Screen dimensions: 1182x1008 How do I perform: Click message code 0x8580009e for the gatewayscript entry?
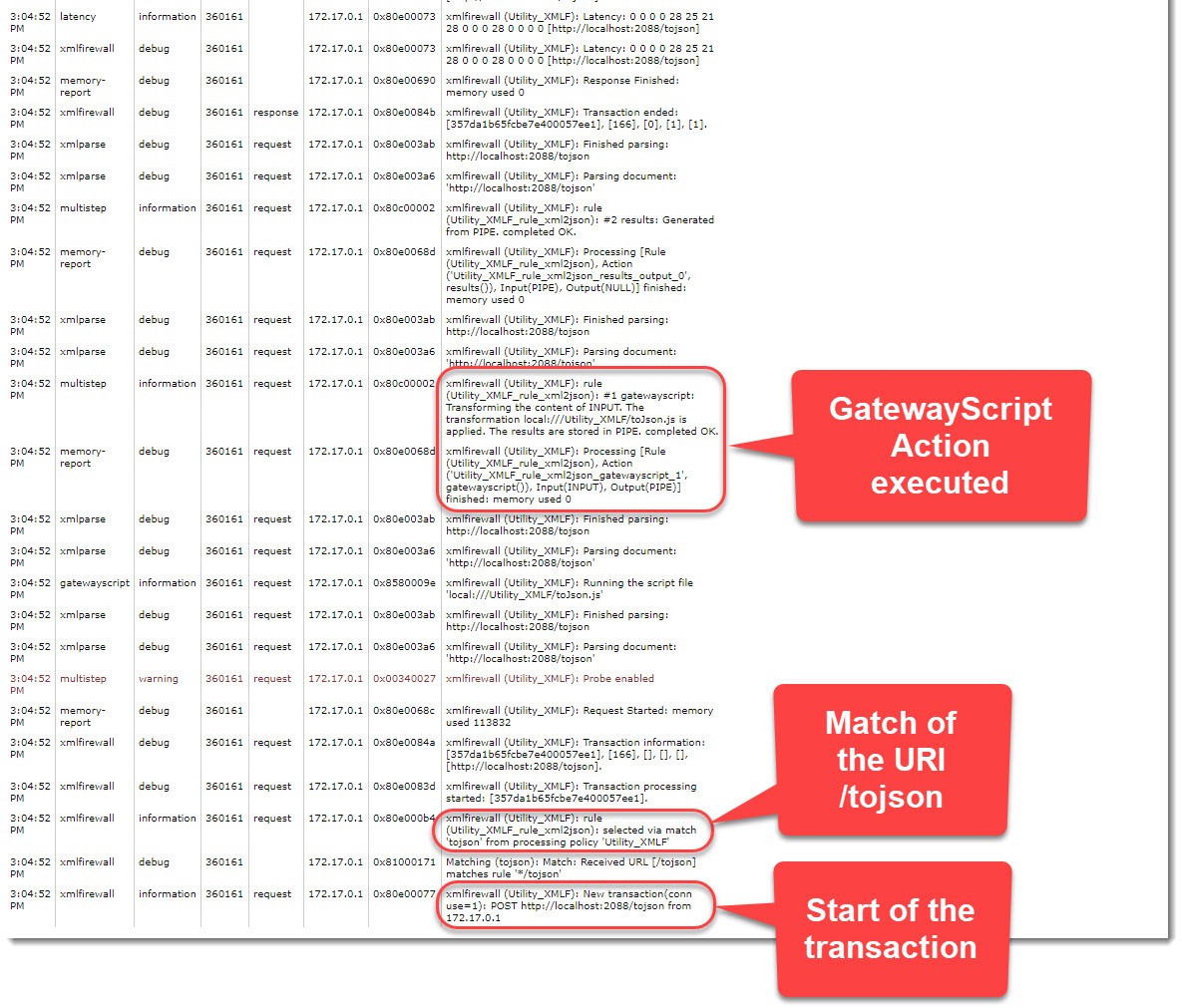[x=402, y=582]
